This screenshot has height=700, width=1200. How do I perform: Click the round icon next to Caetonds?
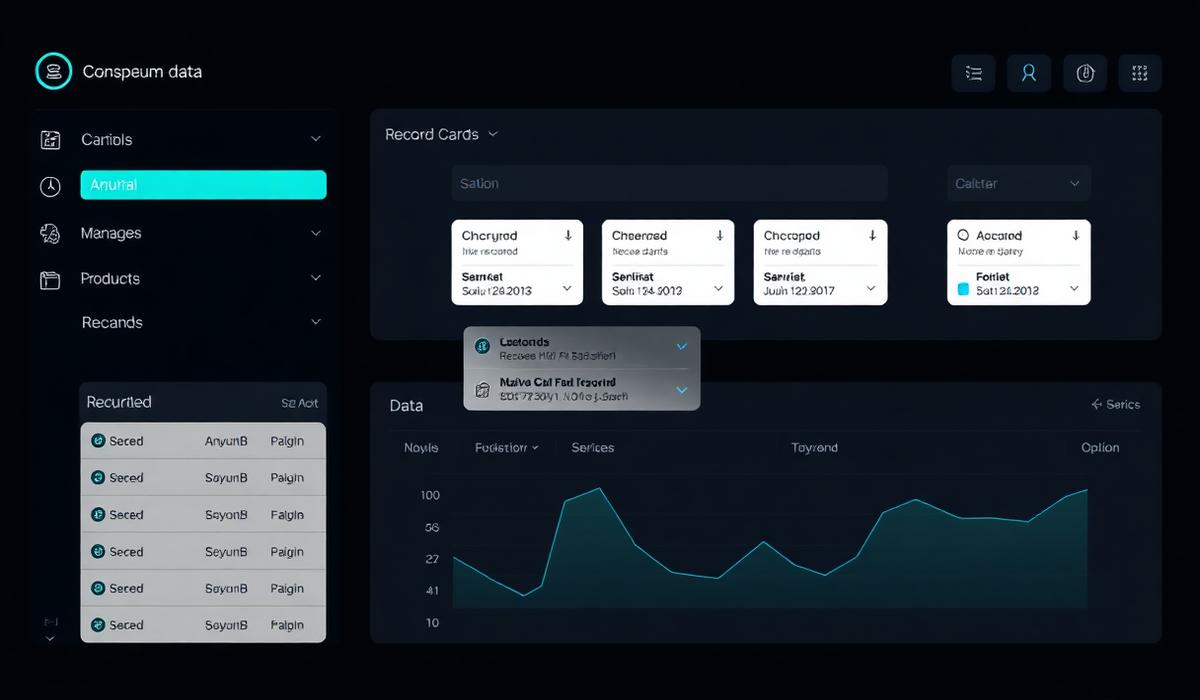pos(482,345)
